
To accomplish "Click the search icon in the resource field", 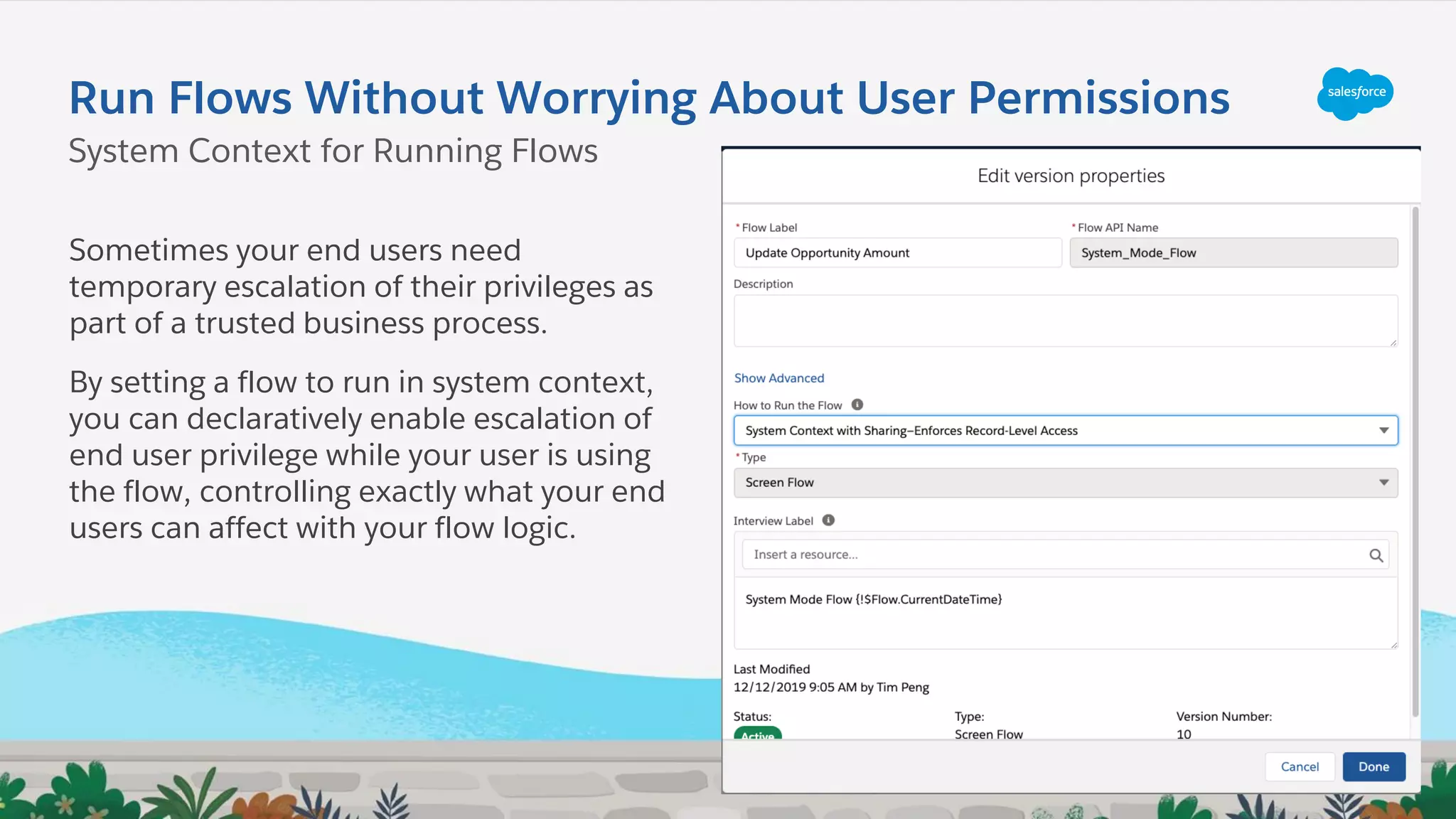I will [x=1376, y=555].
